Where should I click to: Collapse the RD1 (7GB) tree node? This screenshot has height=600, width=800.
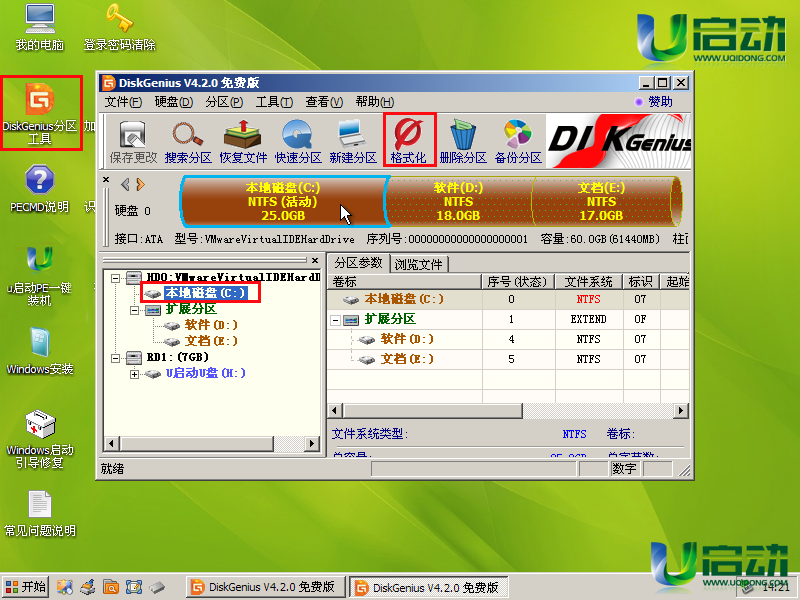(x=116, y=358)
